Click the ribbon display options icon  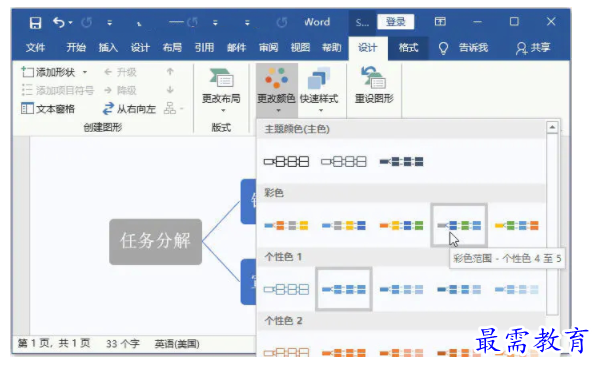click(440, 21)
